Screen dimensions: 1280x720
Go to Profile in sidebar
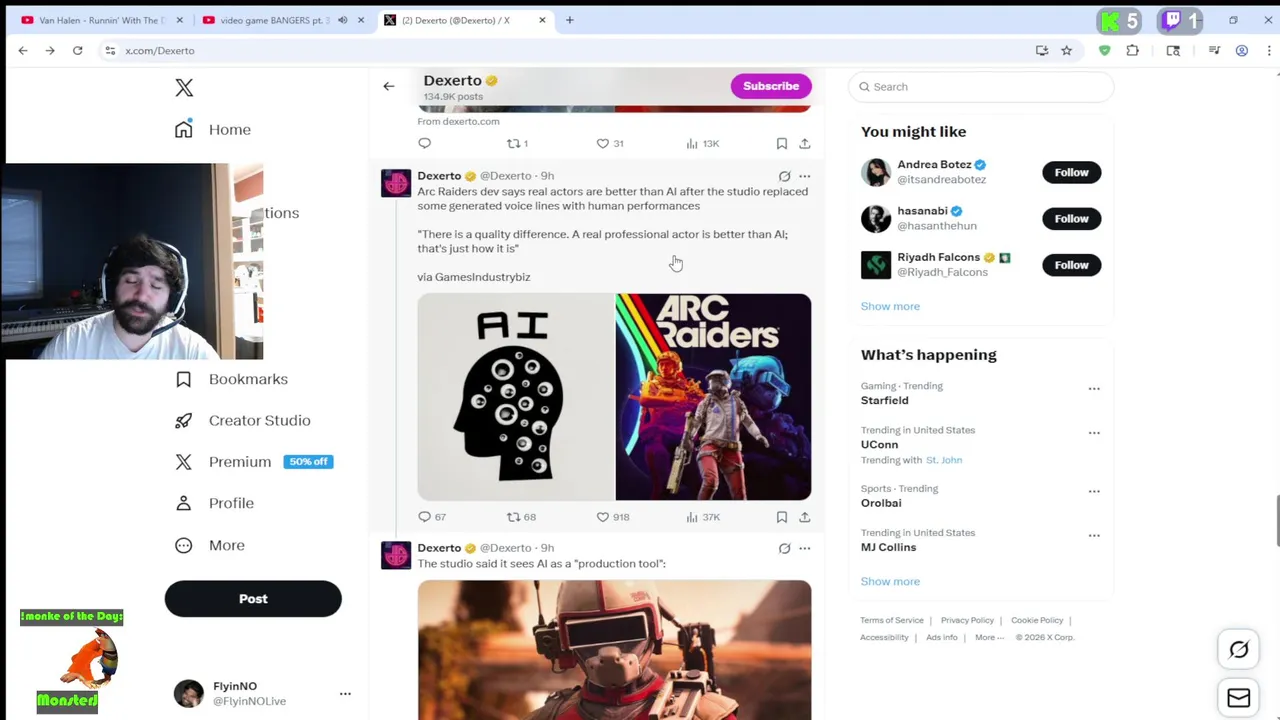214,503
